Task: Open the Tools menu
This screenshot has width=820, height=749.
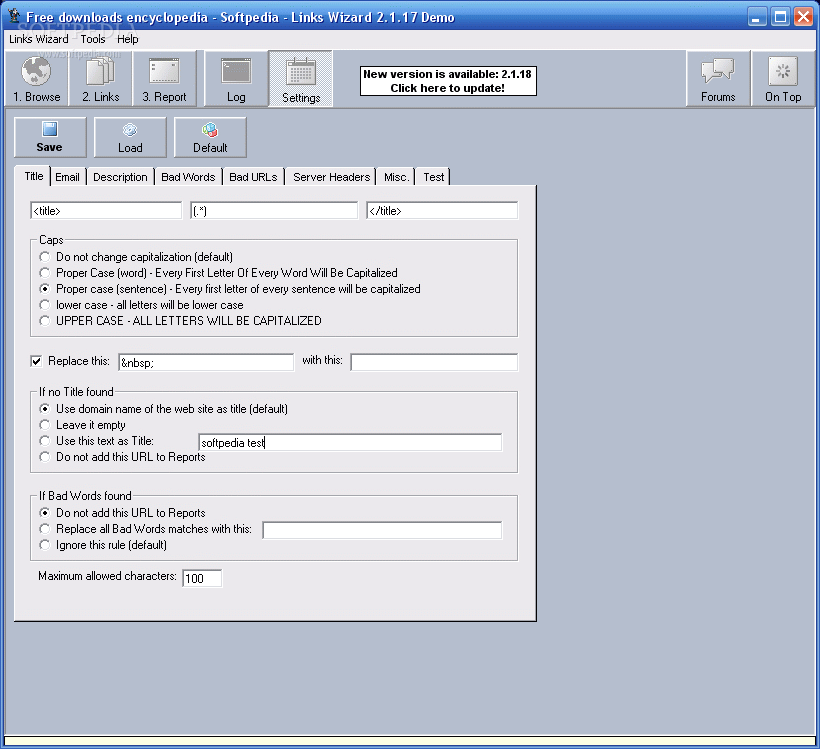Action: coord(93,39)
